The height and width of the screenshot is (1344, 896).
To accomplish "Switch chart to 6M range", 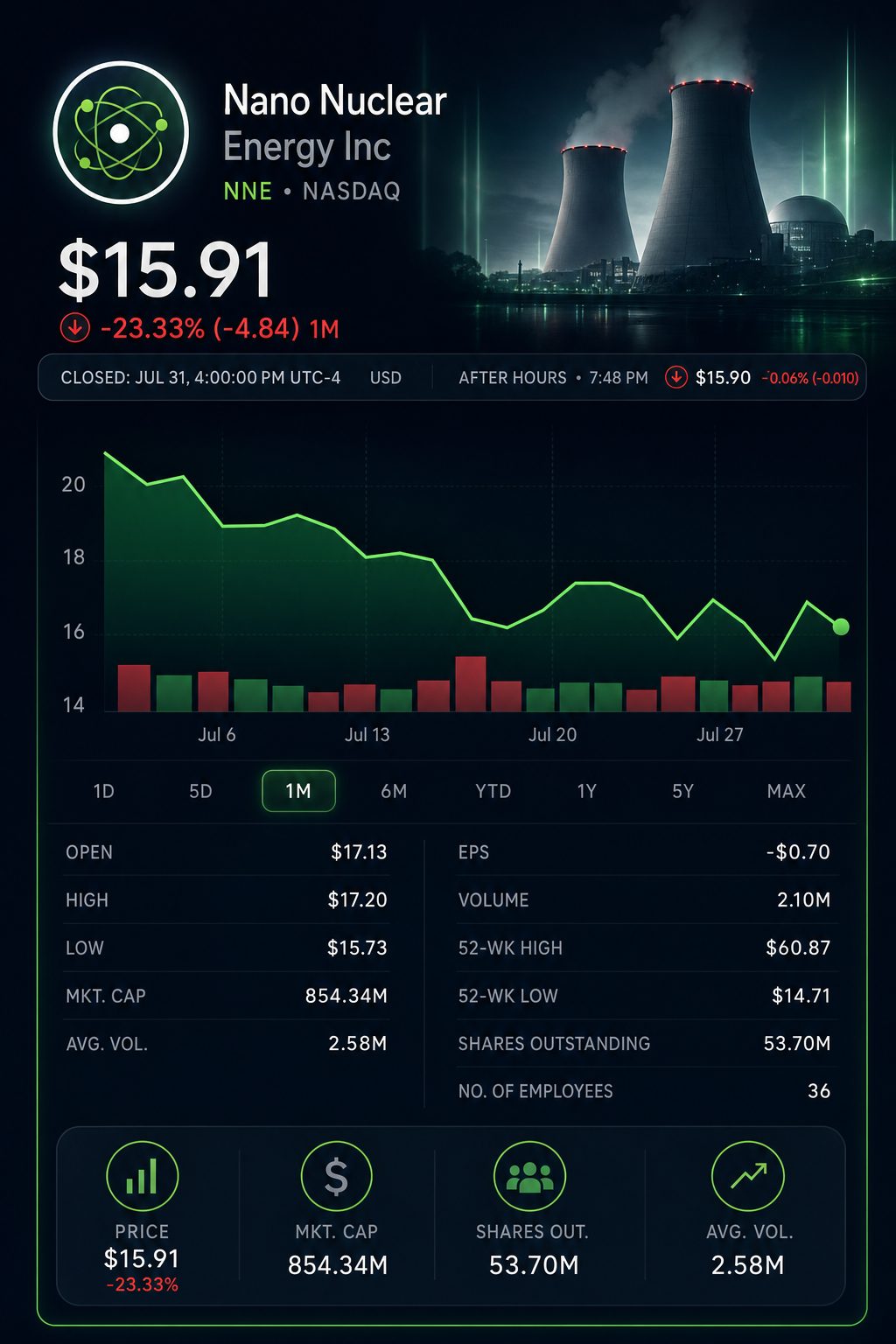I will coord(394,791).
